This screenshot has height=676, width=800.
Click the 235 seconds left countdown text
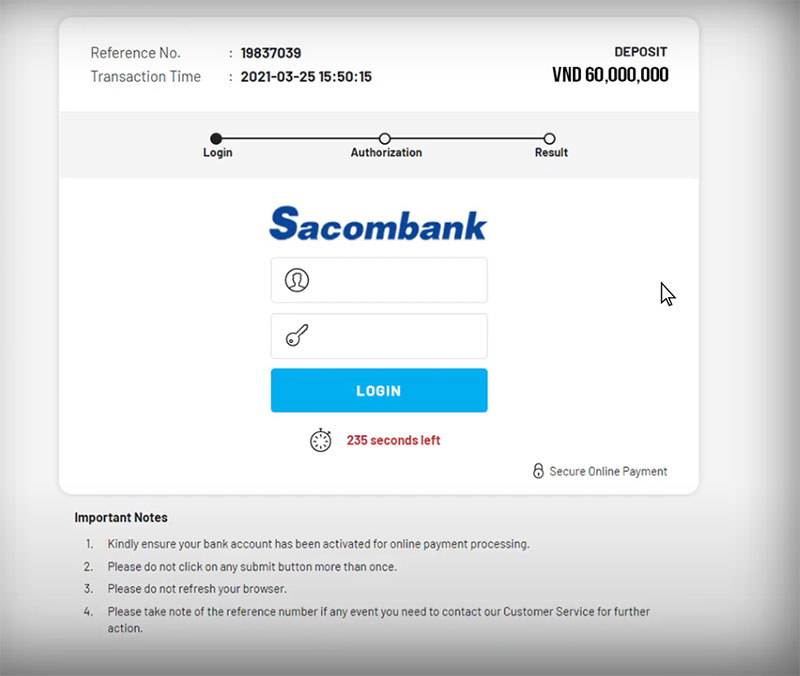pos(393,440)
